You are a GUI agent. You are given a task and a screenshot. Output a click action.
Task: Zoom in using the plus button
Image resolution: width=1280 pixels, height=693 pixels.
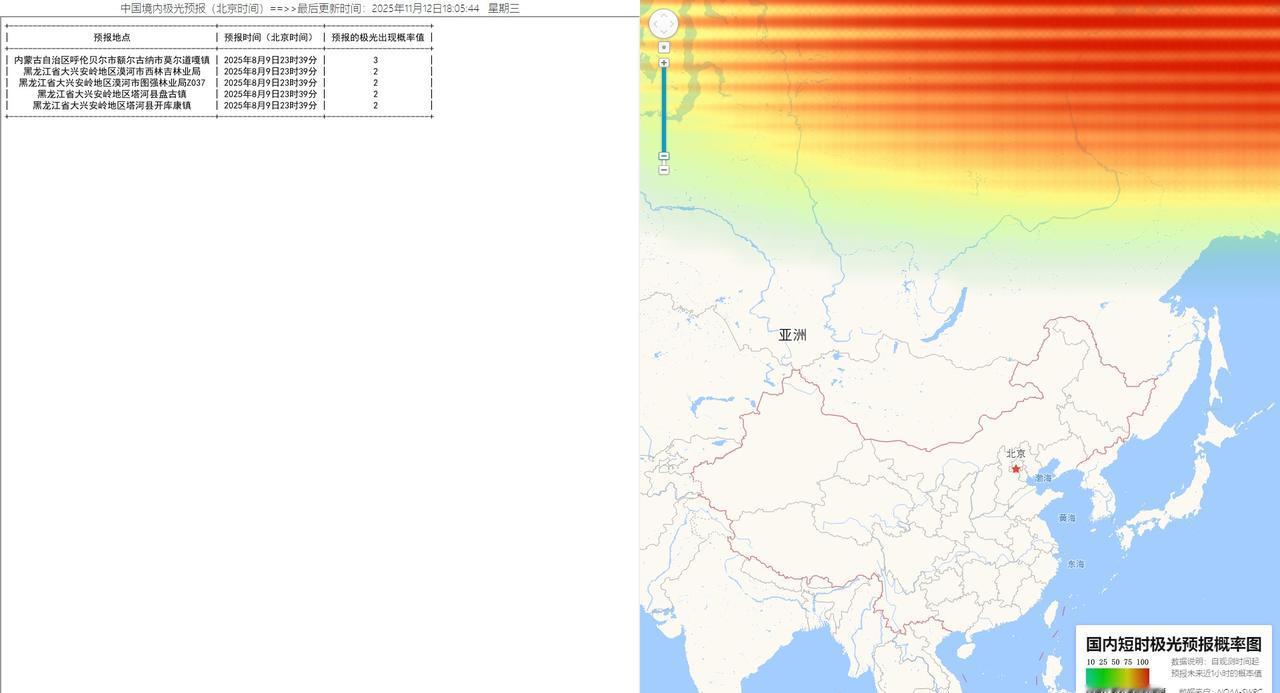coord(663,62)
